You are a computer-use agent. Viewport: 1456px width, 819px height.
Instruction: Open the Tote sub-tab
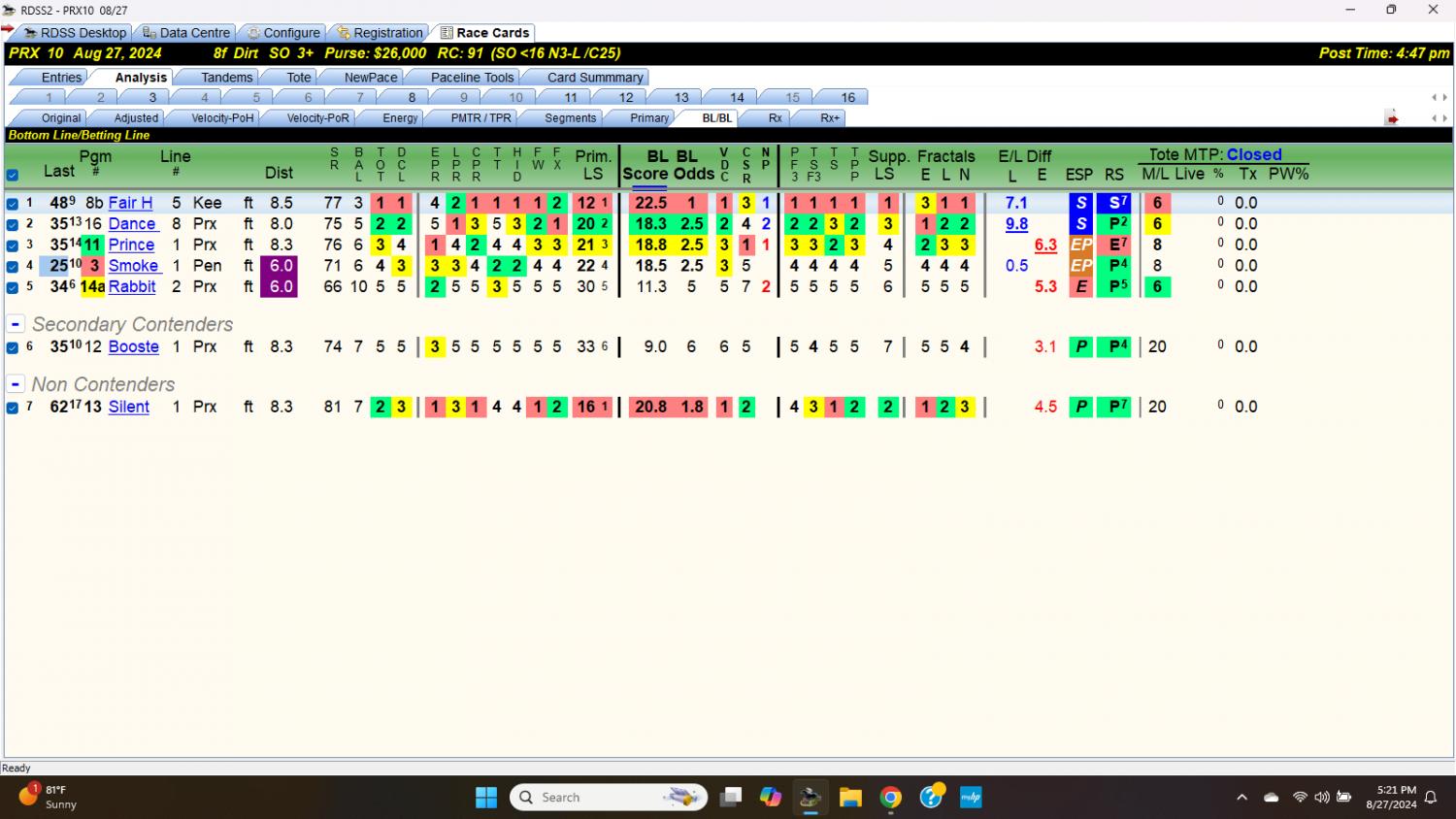(299, 78)
